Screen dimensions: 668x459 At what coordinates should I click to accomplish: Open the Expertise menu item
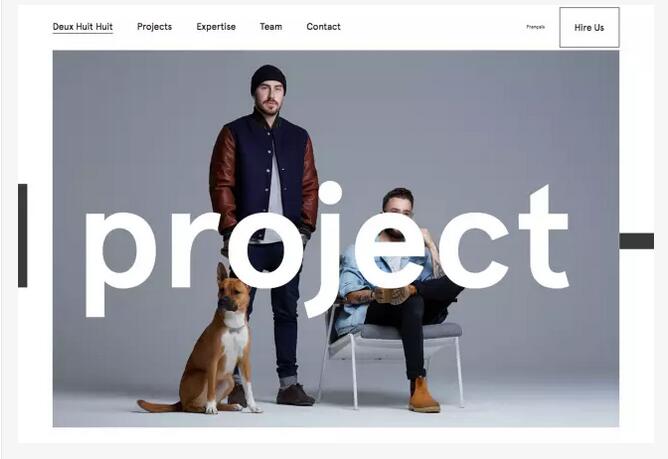[216, 27]
